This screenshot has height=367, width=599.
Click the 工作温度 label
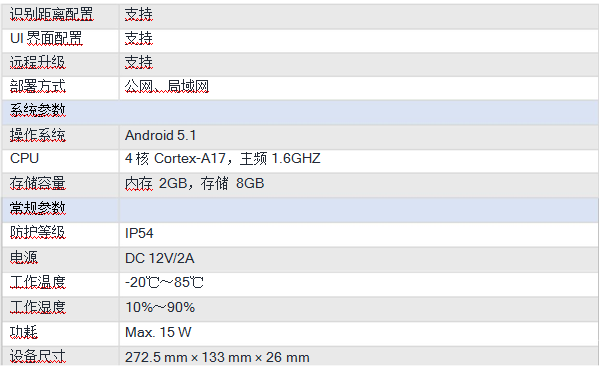pyautogui.click(x=37, y=282)
